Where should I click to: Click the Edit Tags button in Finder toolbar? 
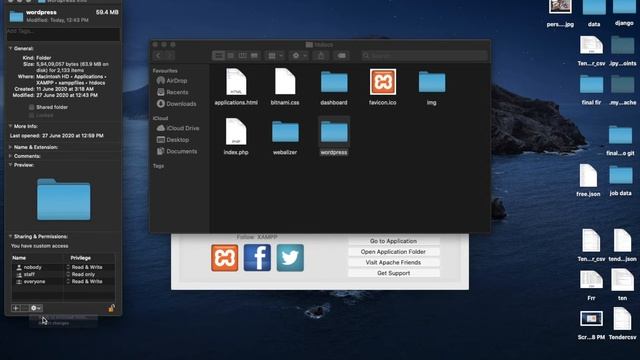(342, 56)
